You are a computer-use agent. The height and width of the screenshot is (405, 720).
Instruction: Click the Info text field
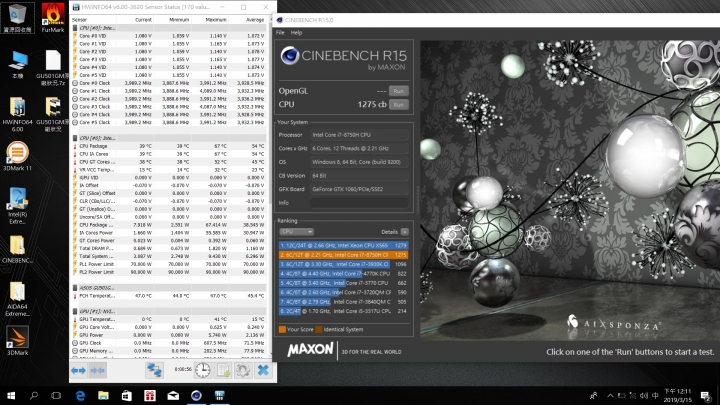(x=359, y=202)
